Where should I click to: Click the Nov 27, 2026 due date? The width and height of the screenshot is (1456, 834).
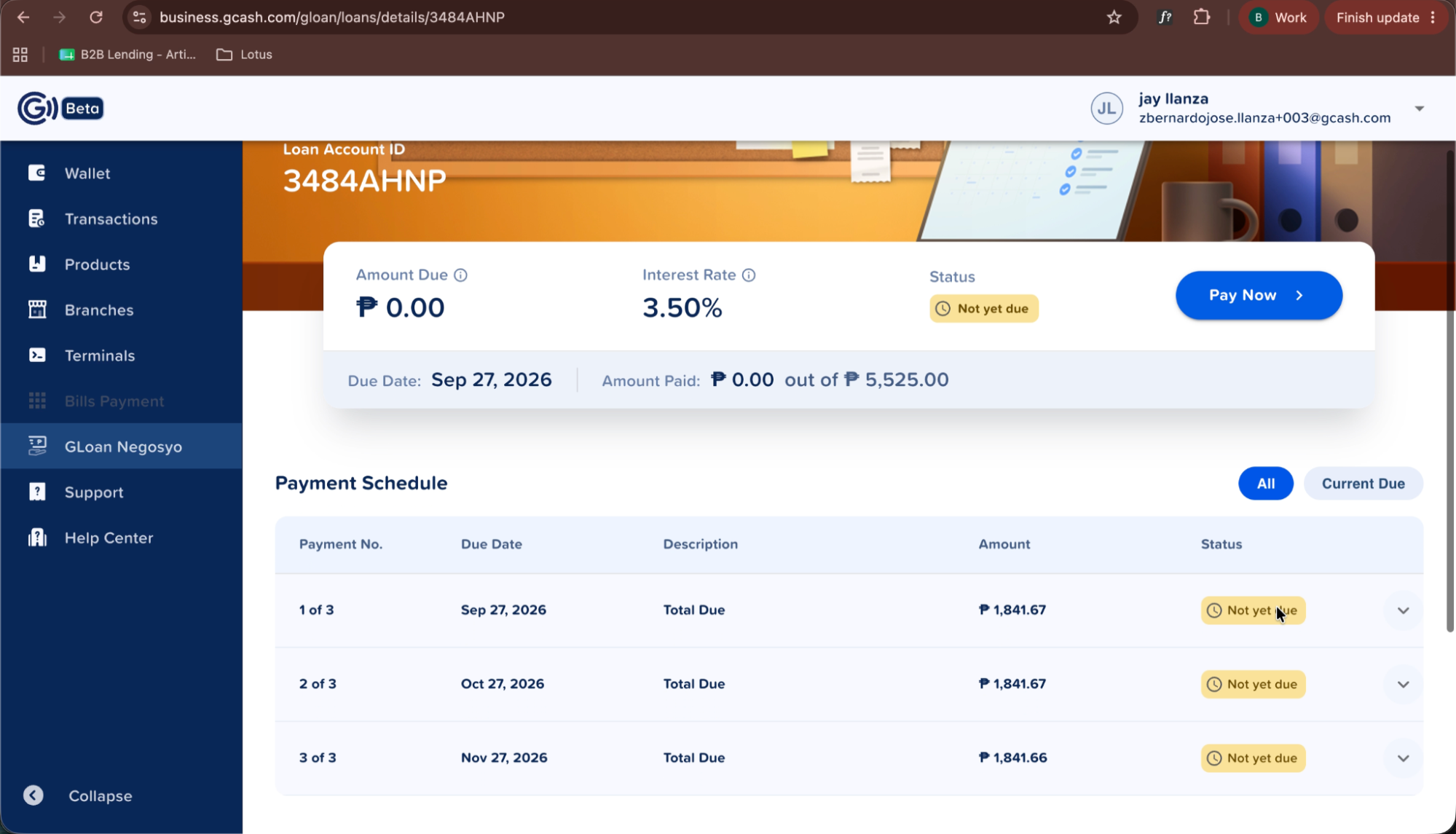tap(504, 758)
